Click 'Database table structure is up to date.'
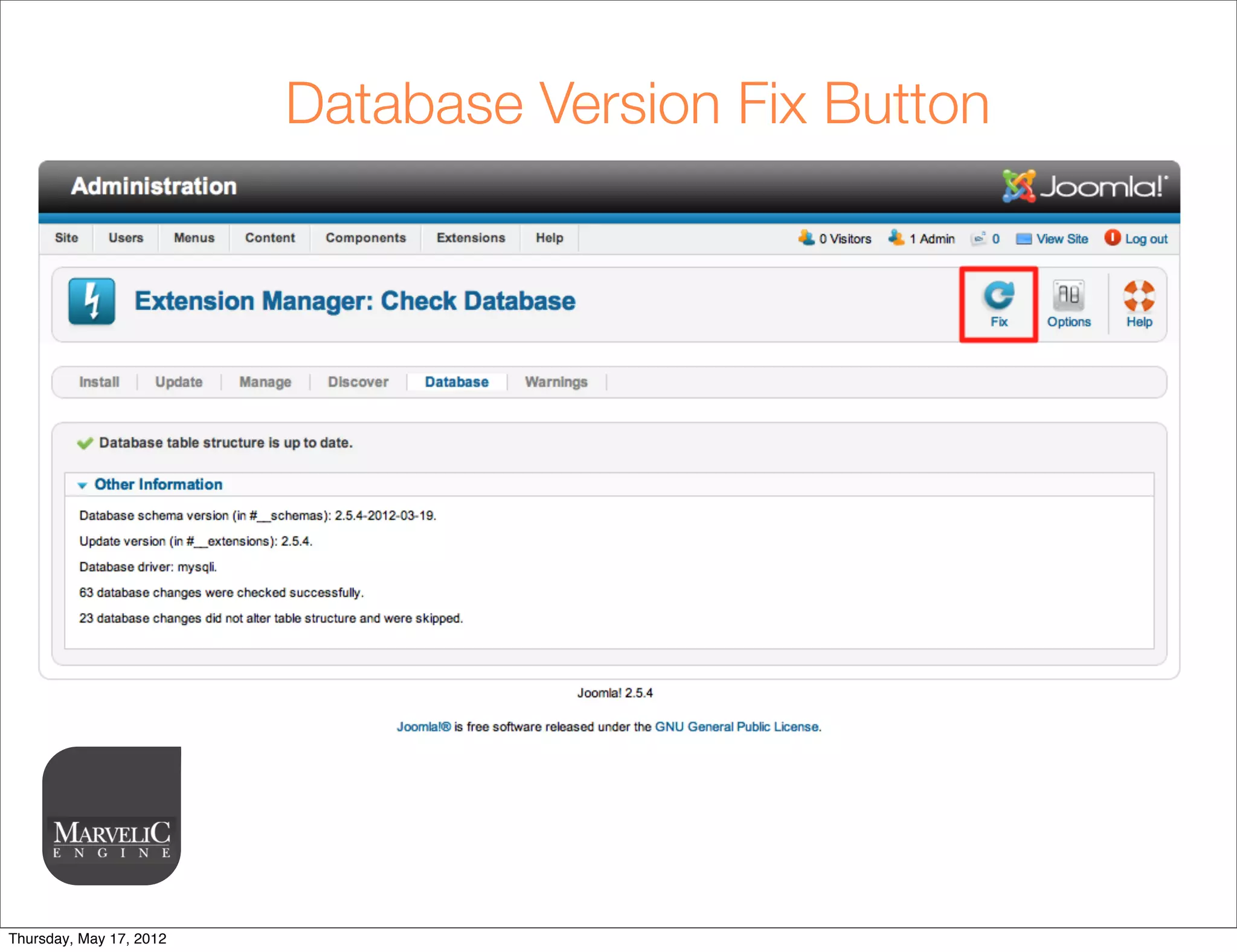The width and height of the screenshot is (1237, 952). pyautogui.click(x=226, y=443)
